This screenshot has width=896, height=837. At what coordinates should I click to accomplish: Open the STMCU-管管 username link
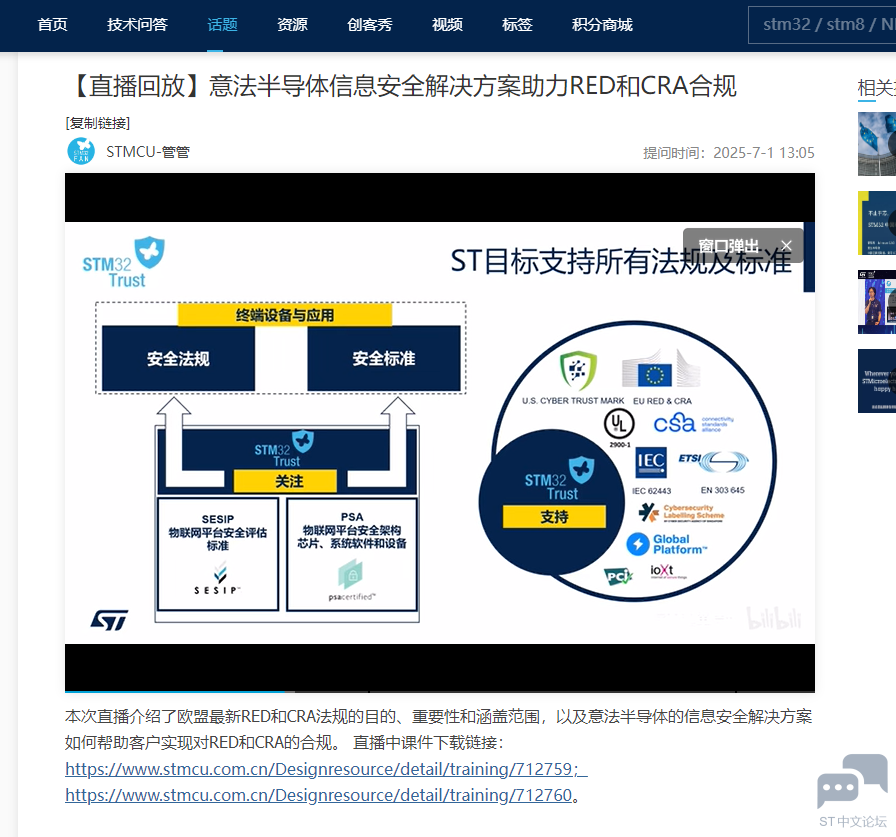point(147,152)
